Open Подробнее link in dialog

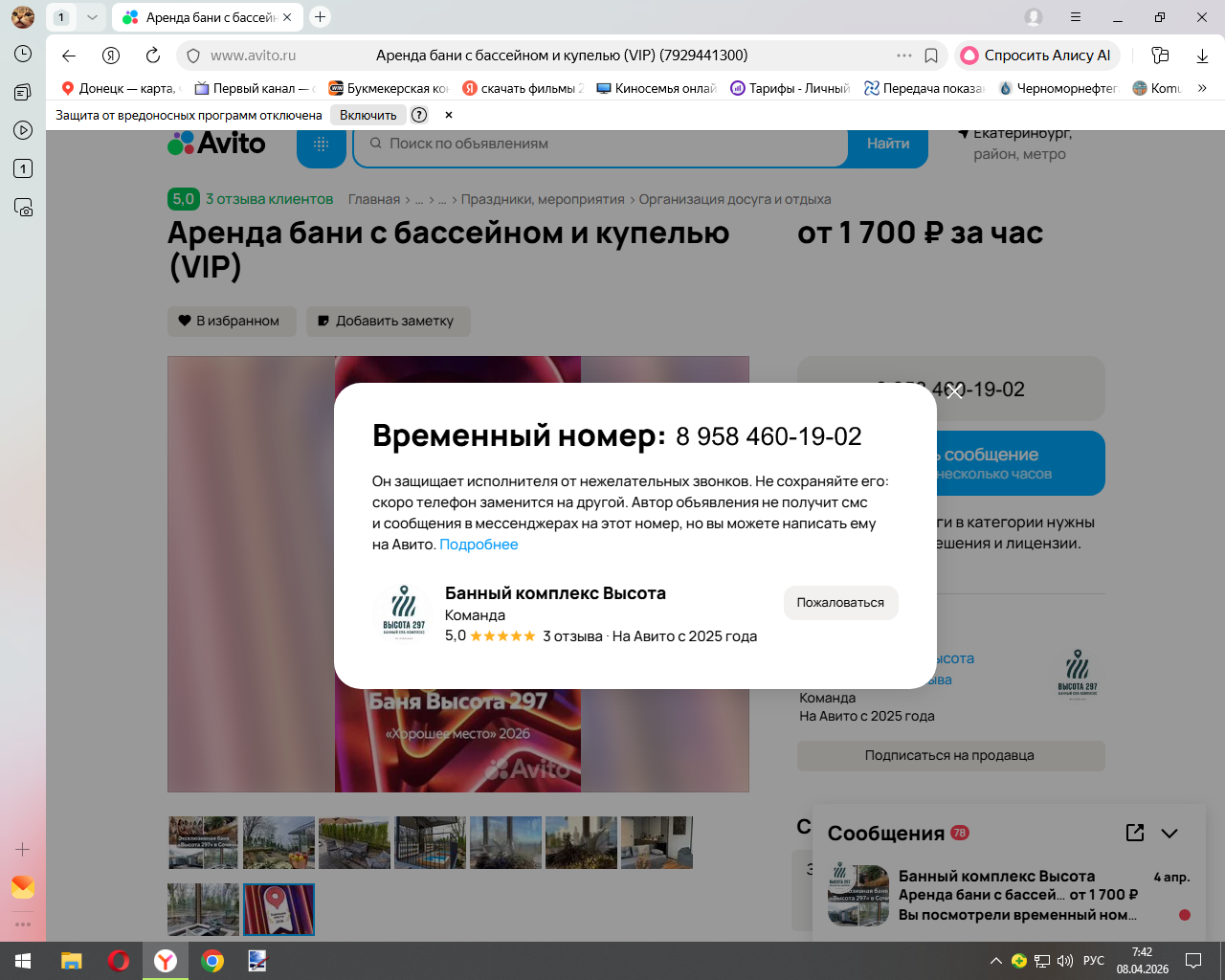[x=479, y=545]
